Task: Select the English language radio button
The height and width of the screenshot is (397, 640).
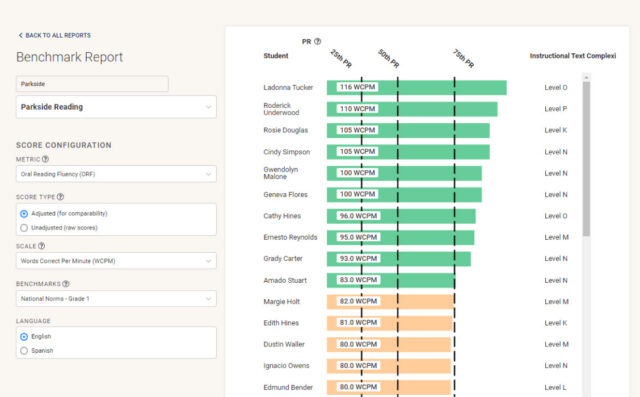Action: [x=24, y=337]
